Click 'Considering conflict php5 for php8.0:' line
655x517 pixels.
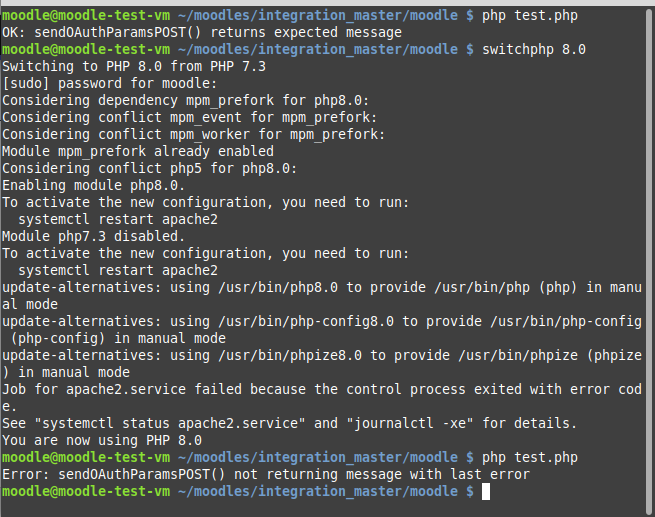coord(150,168)
